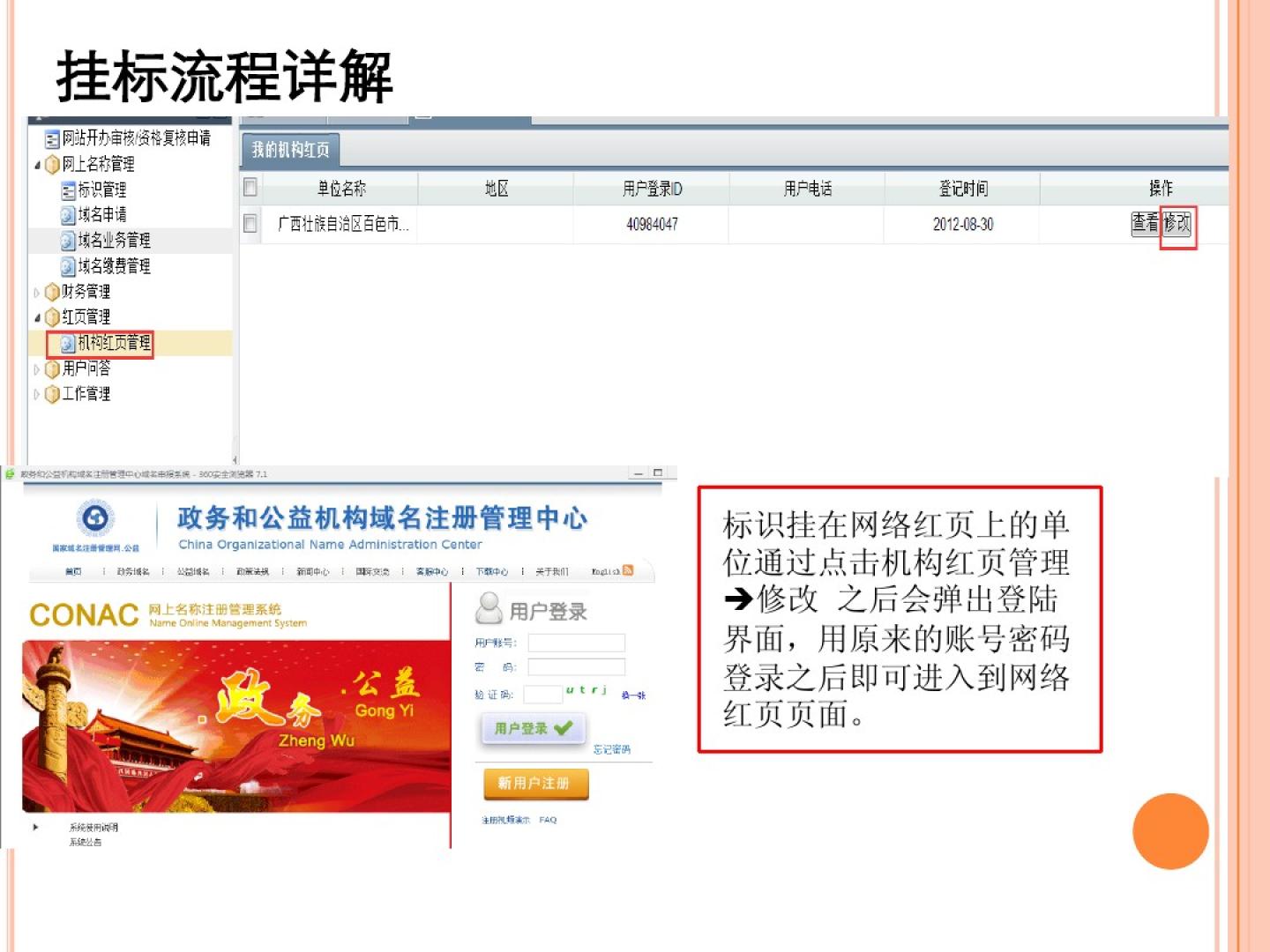Click the 网站开办审核 form icon
1270x952 pixels.
(x=52, y=139)
